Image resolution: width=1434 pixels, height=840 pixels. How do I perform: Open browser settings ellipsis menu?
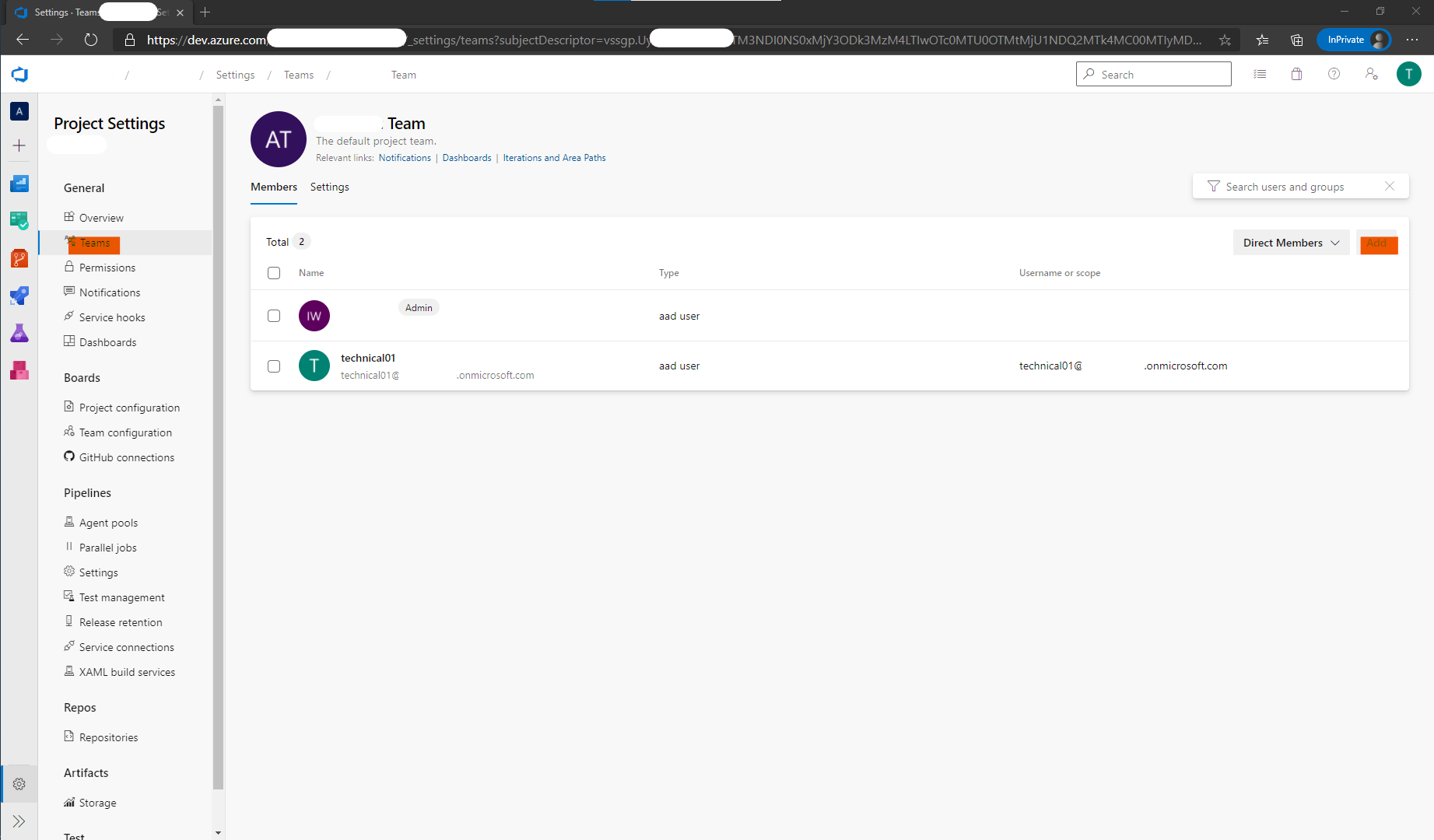[1412, 40]
